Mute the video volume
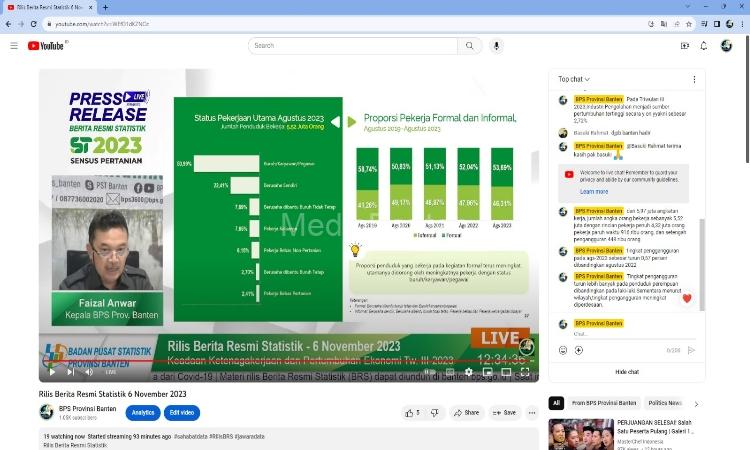This screenshot has height=450, width=750. 89,372
